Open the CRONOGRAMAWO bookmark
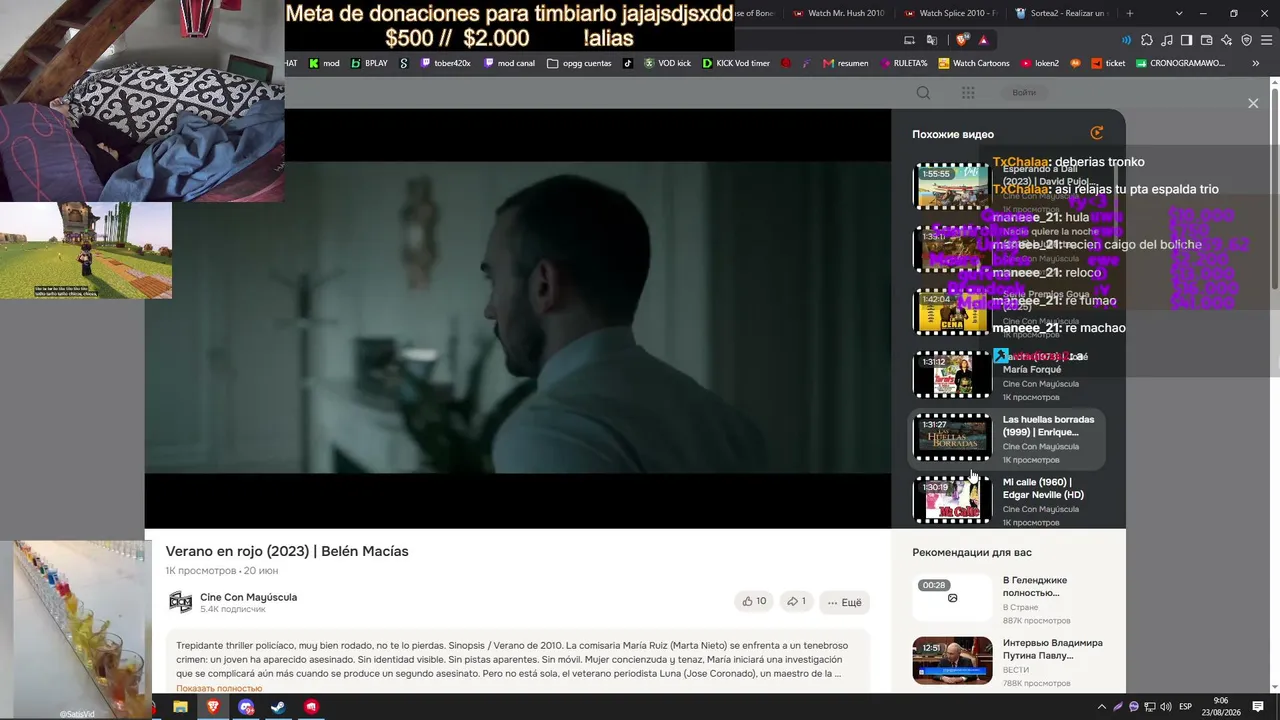Screen dimensions: 1280x720 tap(1180, 63)
